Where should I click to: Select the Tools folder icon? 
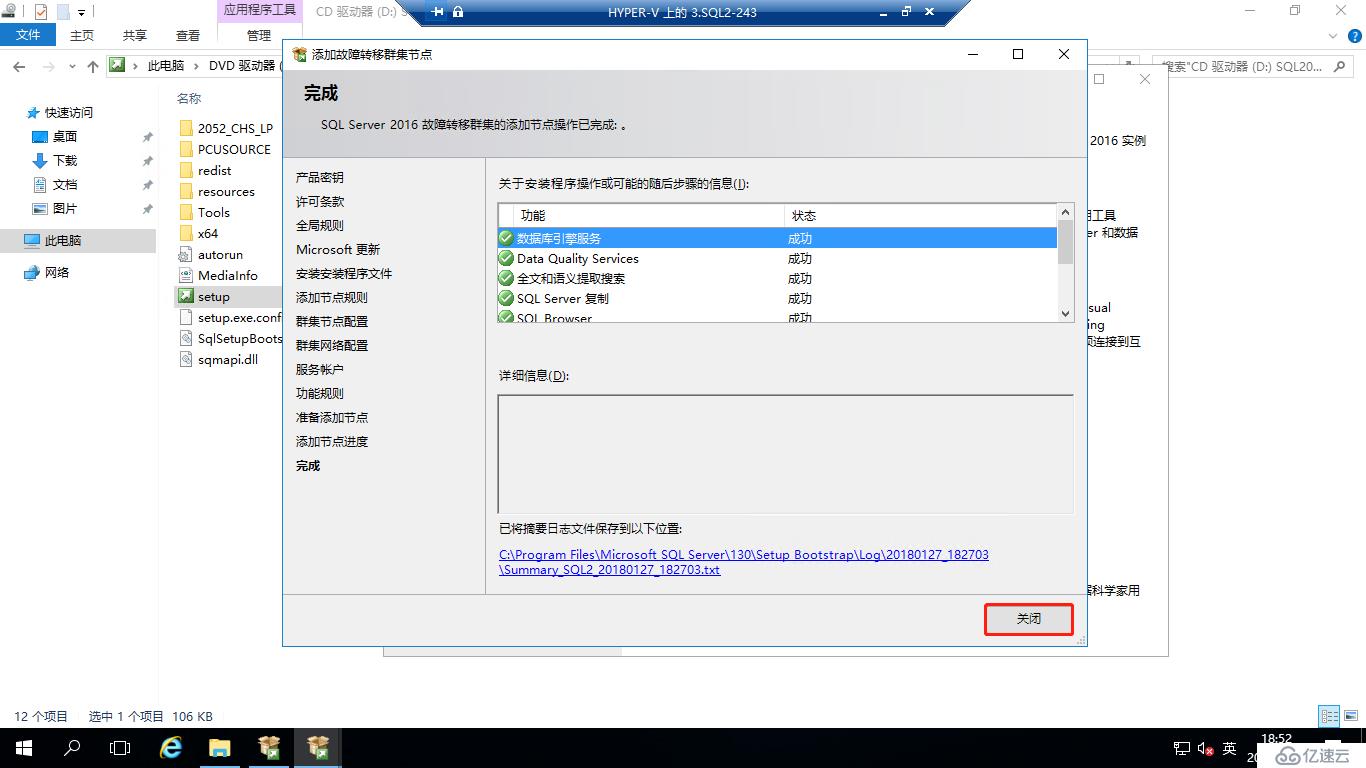(x=185, y=212)
